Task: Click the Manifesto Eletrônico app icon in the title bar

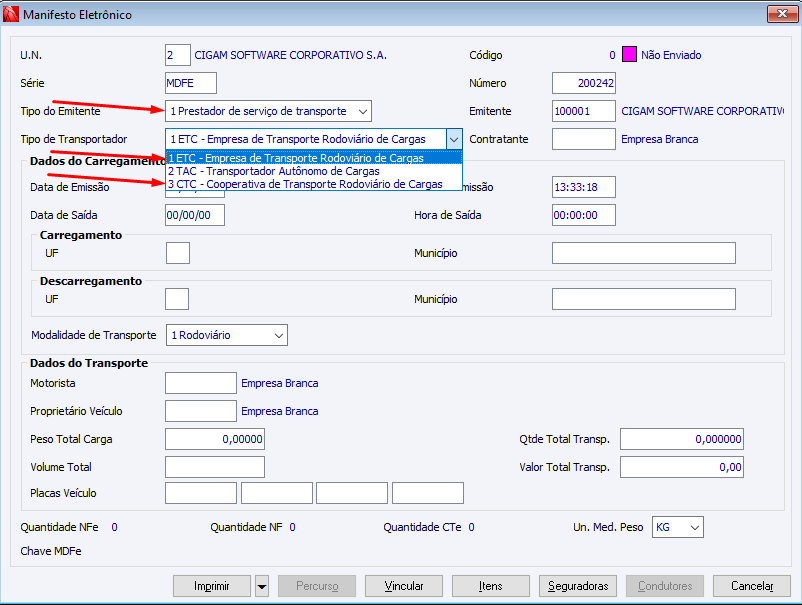Action: point(11,14)
